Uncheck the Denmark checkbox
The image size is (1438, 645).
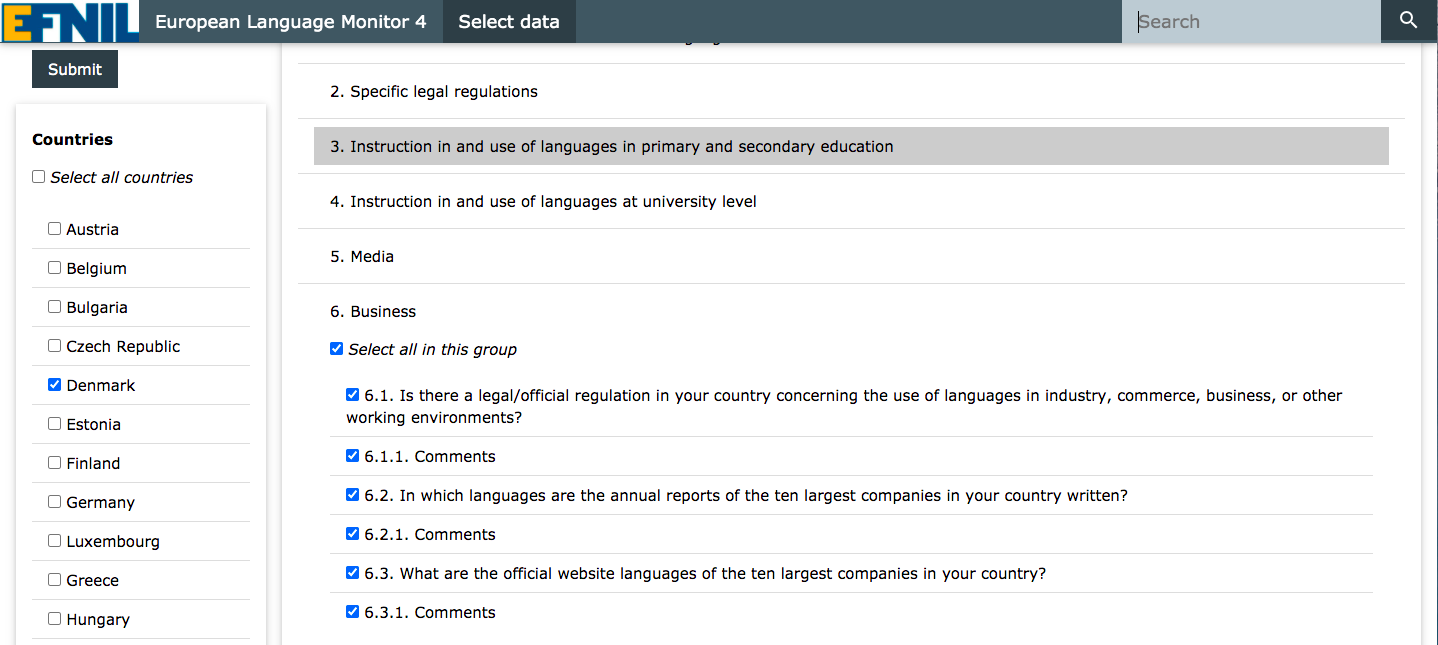click(x=55, y=385)
